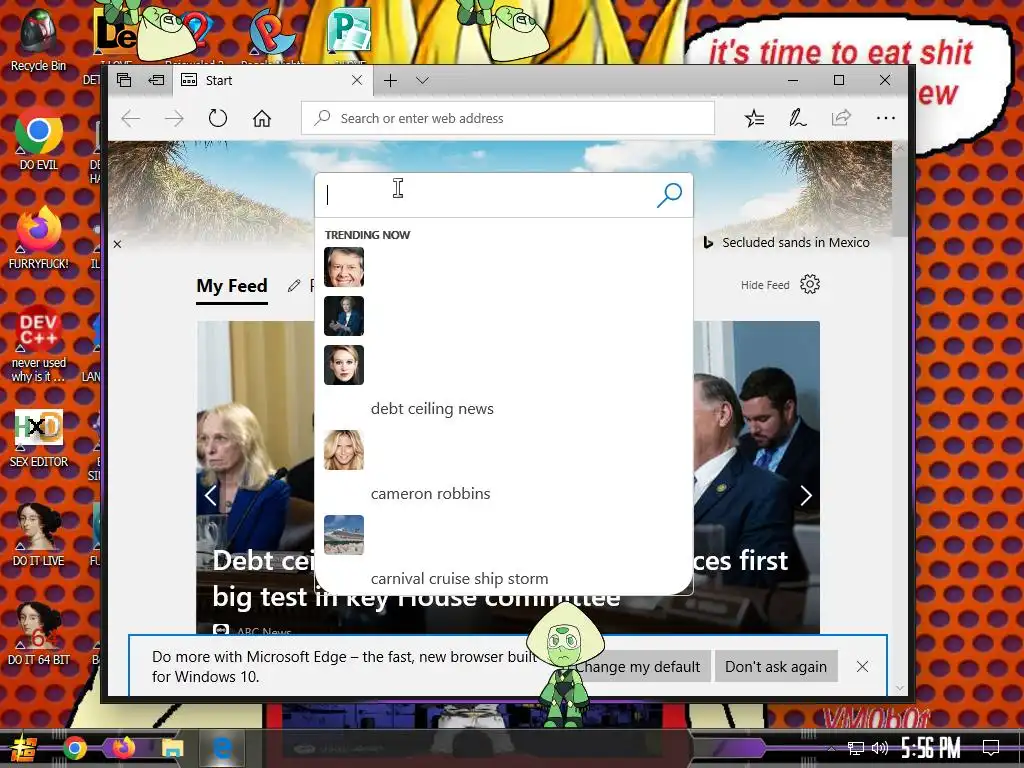Click the 5:56 PM clock
Image resolution: width=1024 pixels, height=768 pixels.
[x=931, y=748]
